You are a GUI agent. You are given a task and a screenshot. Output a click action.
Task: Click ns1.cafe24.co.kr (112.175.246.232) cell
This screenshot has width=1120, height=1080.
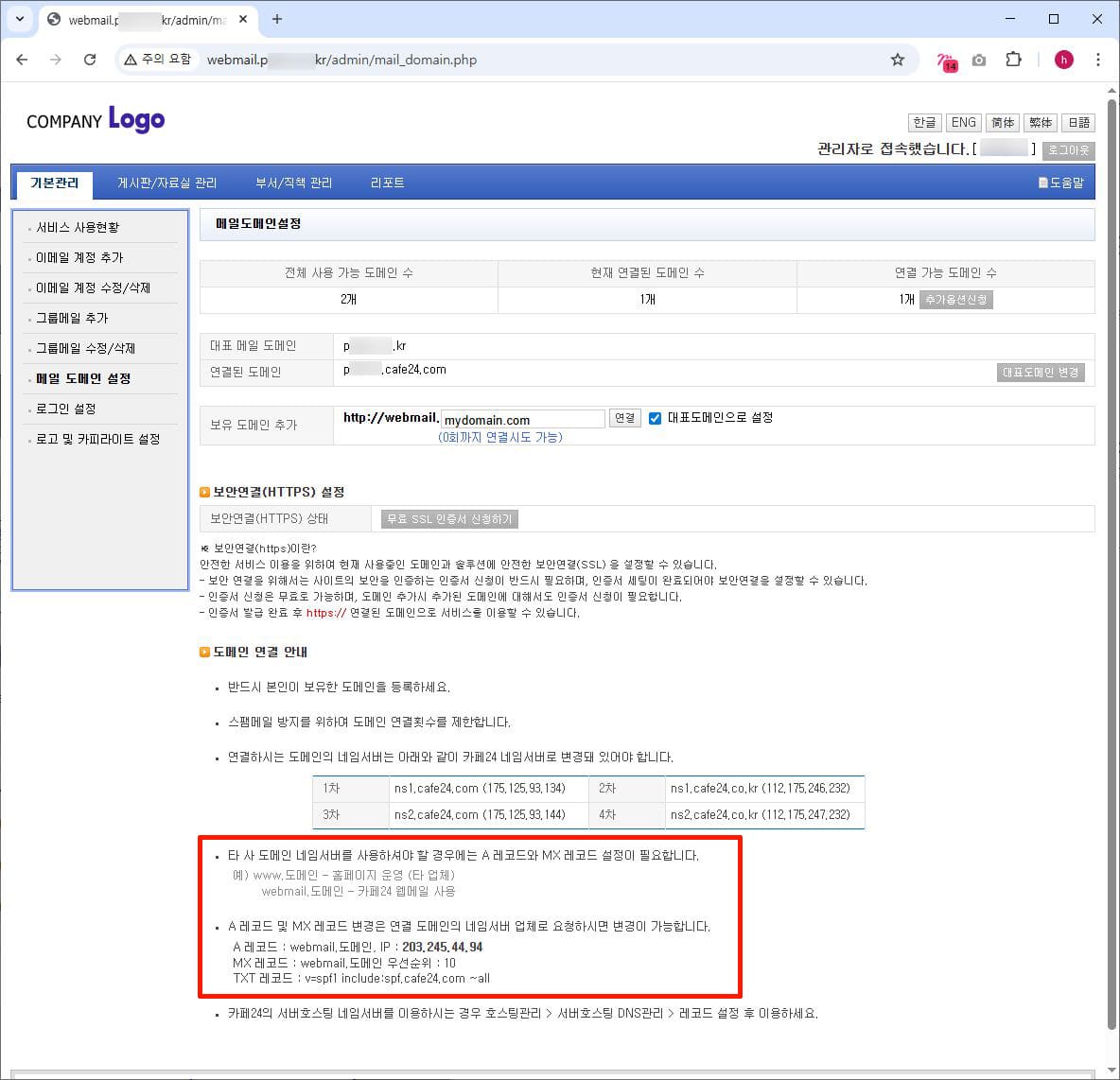[764, 789]
